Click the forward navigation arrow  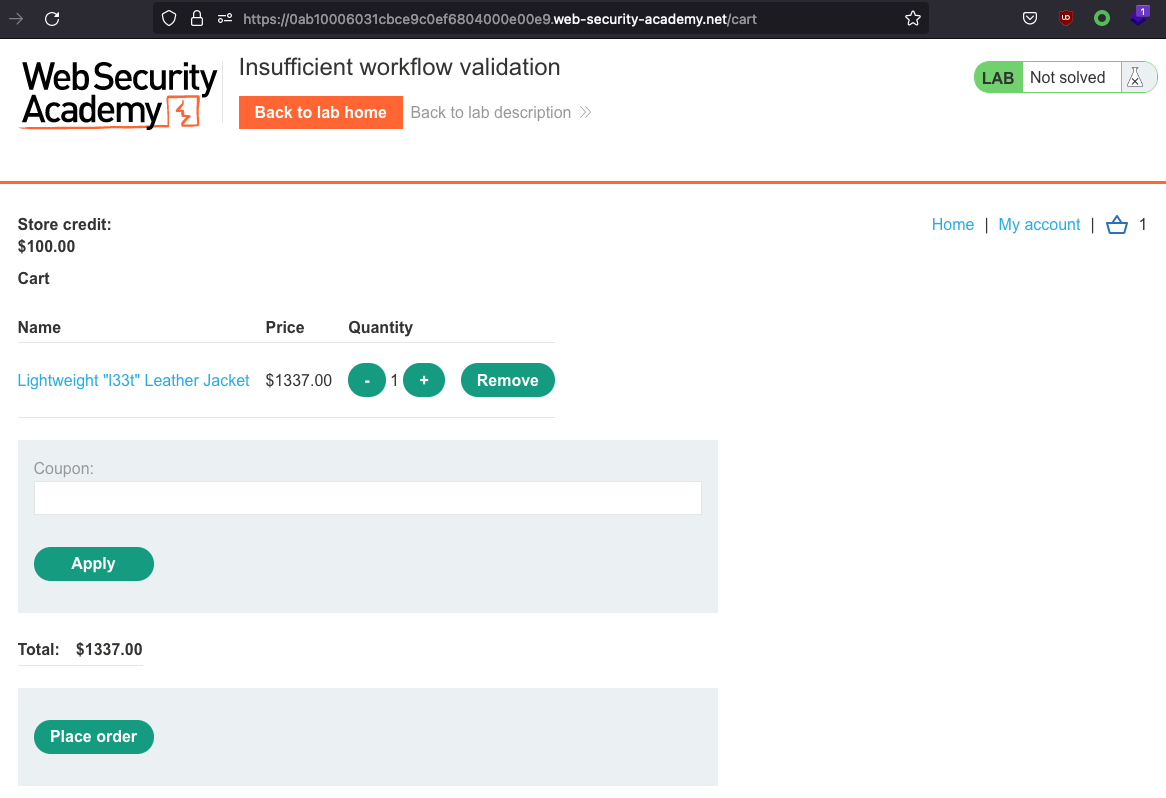[x=17, y=18]
